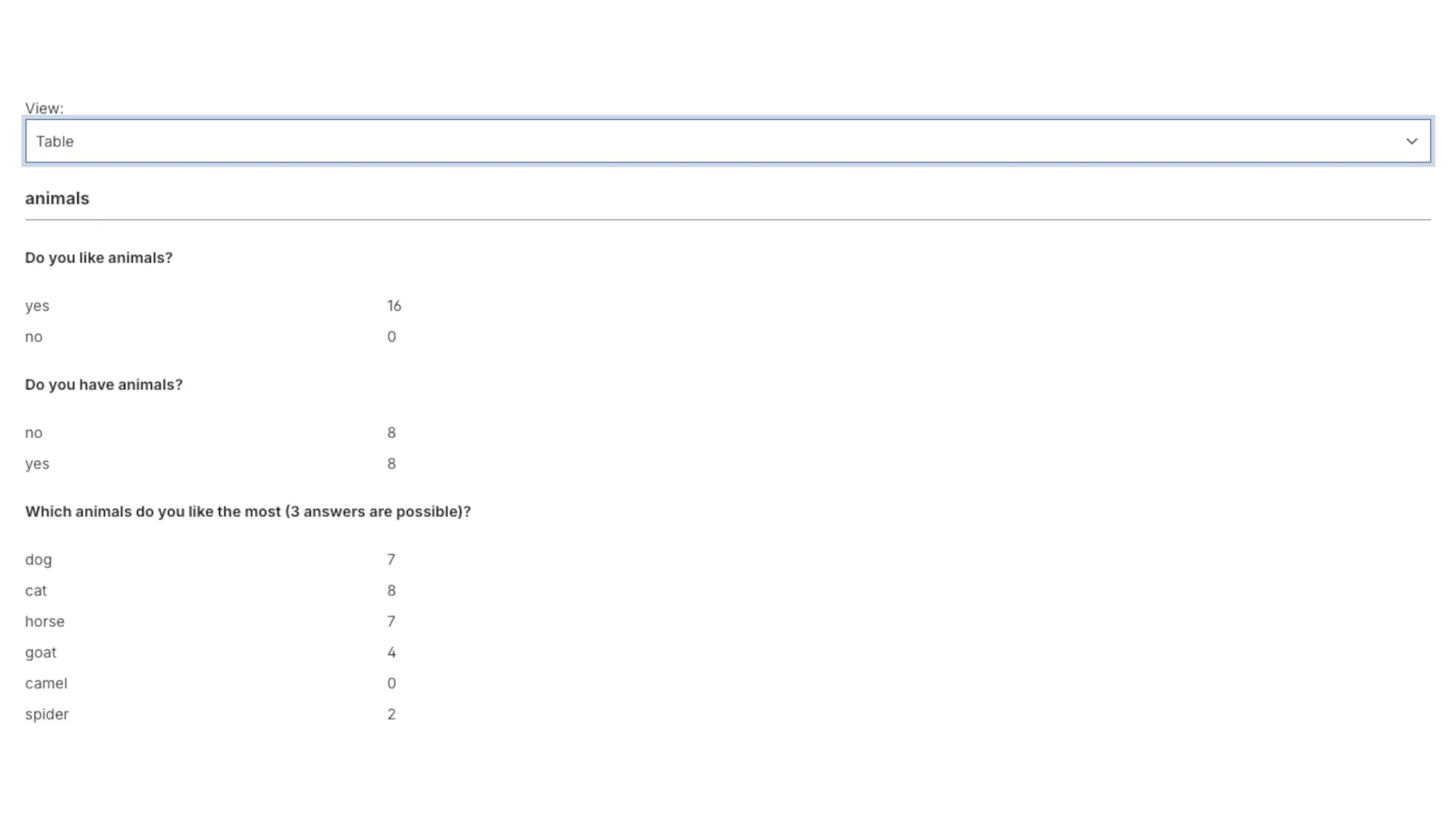This screenshot has height=819, width=1456.
Task: Select the 'spider' answer row
Action: [x=47, y=714]
